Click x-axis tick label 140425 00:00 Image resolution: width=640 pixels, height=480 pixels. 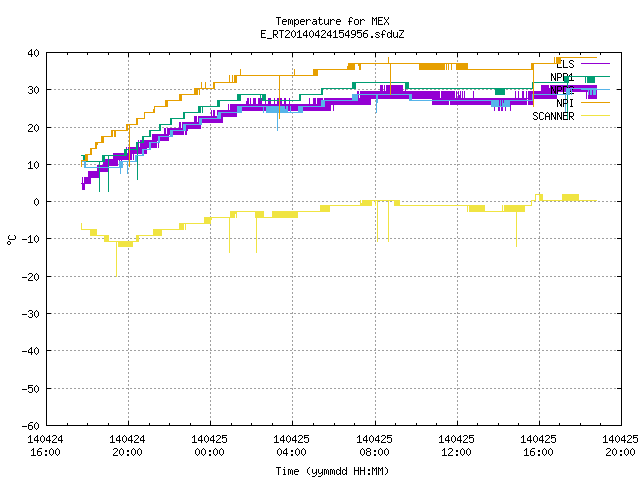[x=209, y=446]
